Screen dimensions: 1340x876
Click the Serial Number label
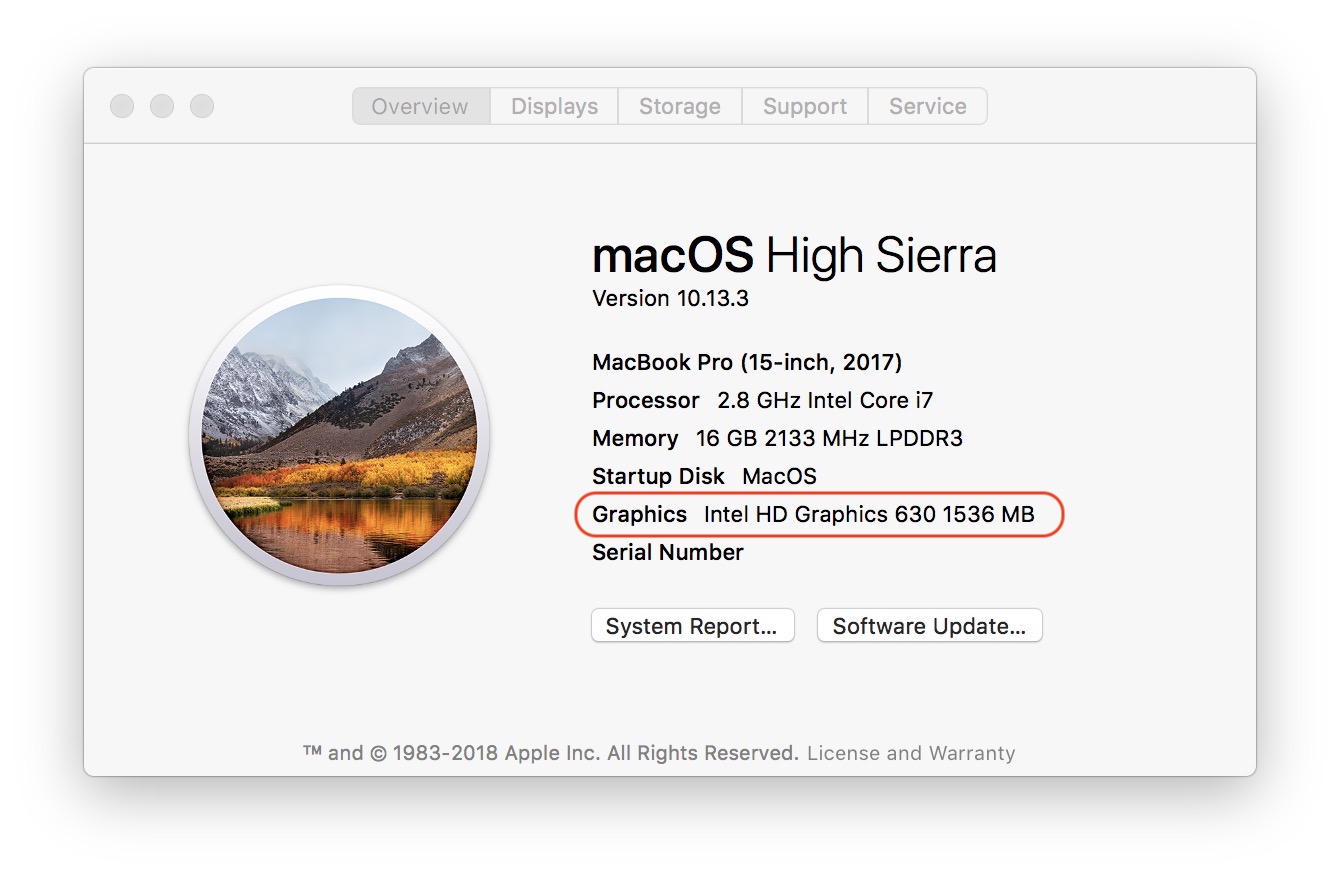pos(667,552)
